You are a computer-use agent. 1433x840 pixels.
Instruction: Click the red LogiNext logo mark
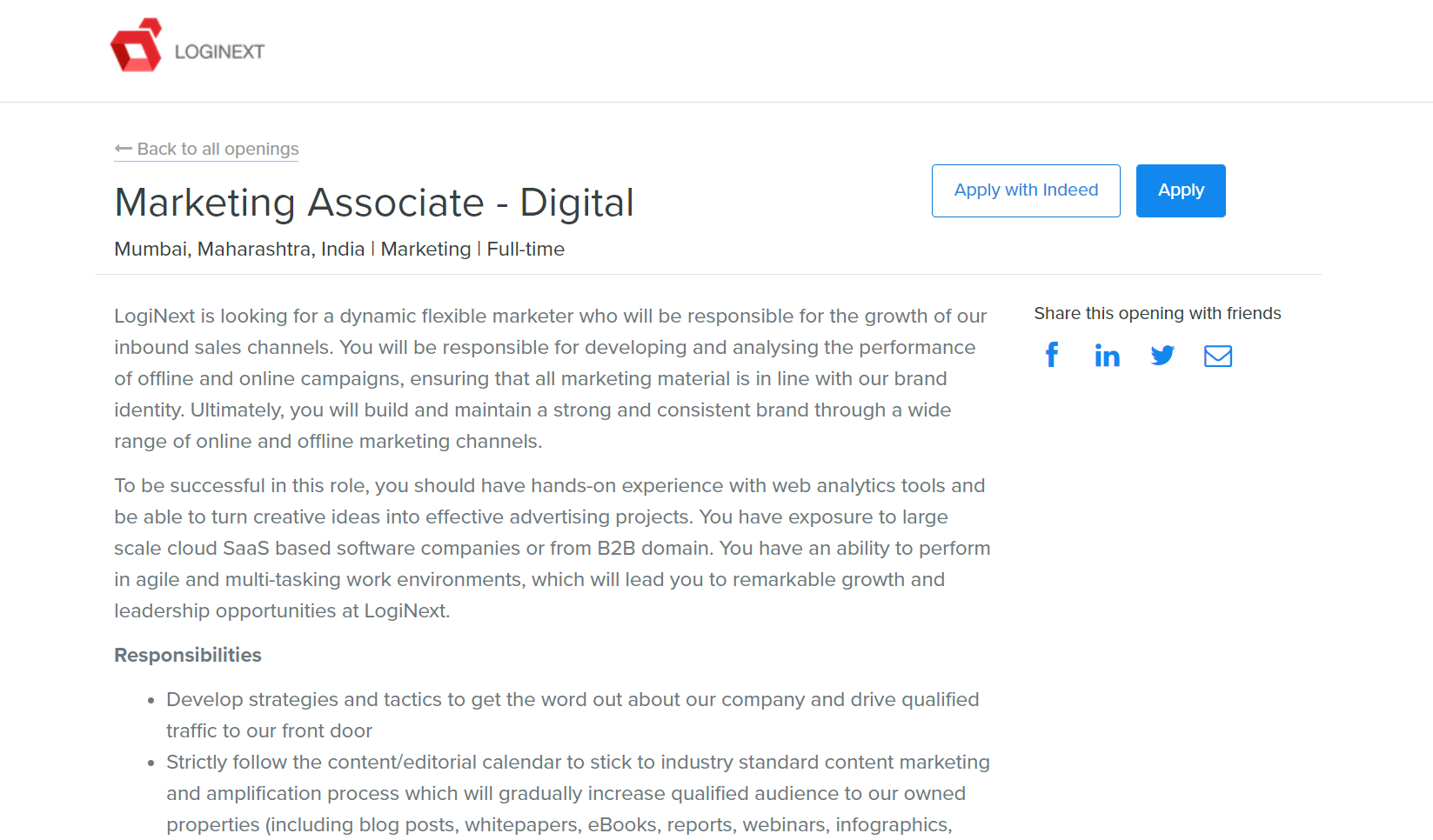(137, 45)
